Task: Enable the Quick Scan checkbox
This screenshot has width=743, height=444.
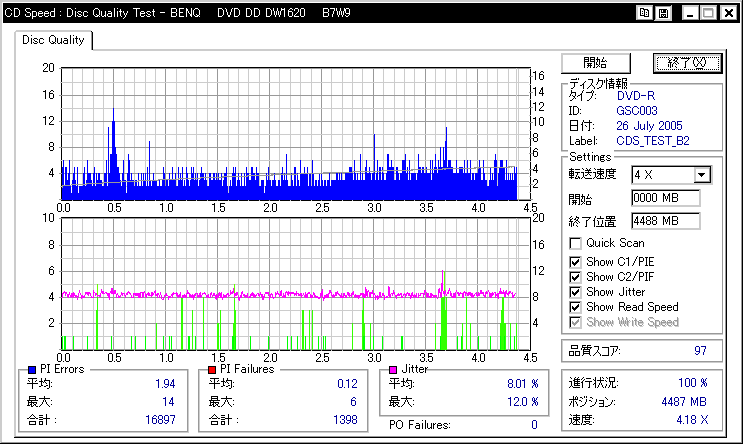Action: coord(575,244)
